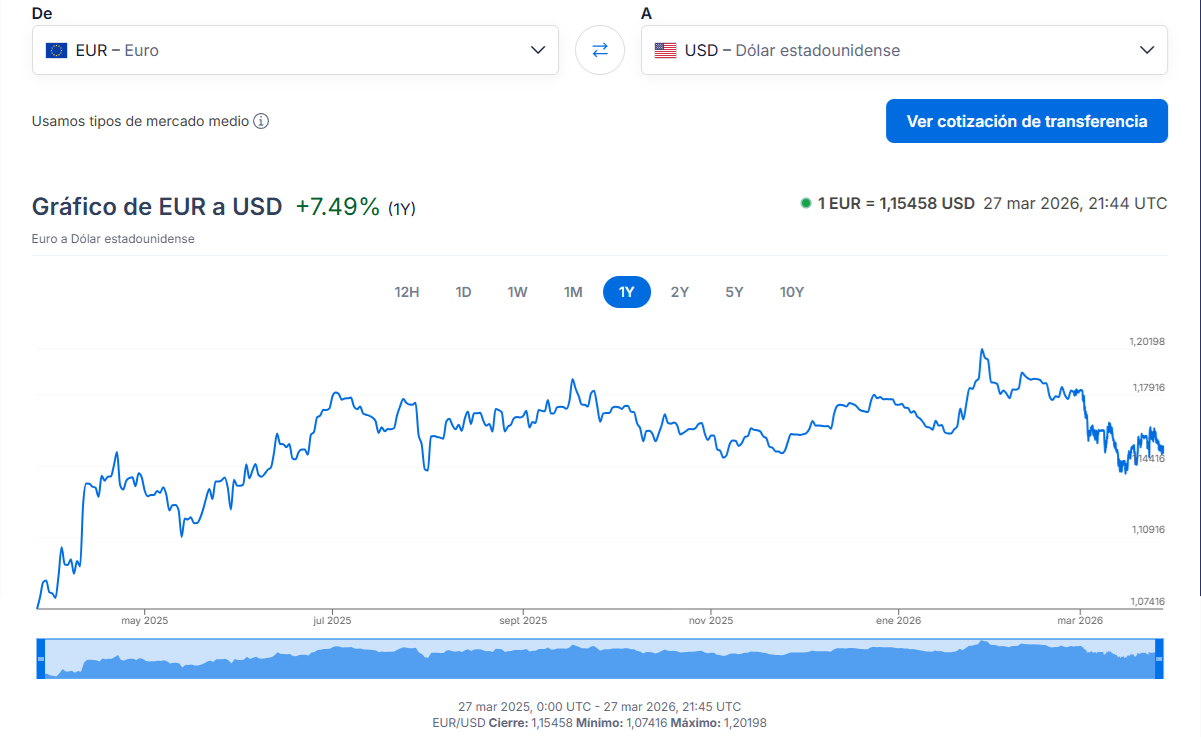
Task: Switch to 5Y chart view
Action: (x=735, y=292)
